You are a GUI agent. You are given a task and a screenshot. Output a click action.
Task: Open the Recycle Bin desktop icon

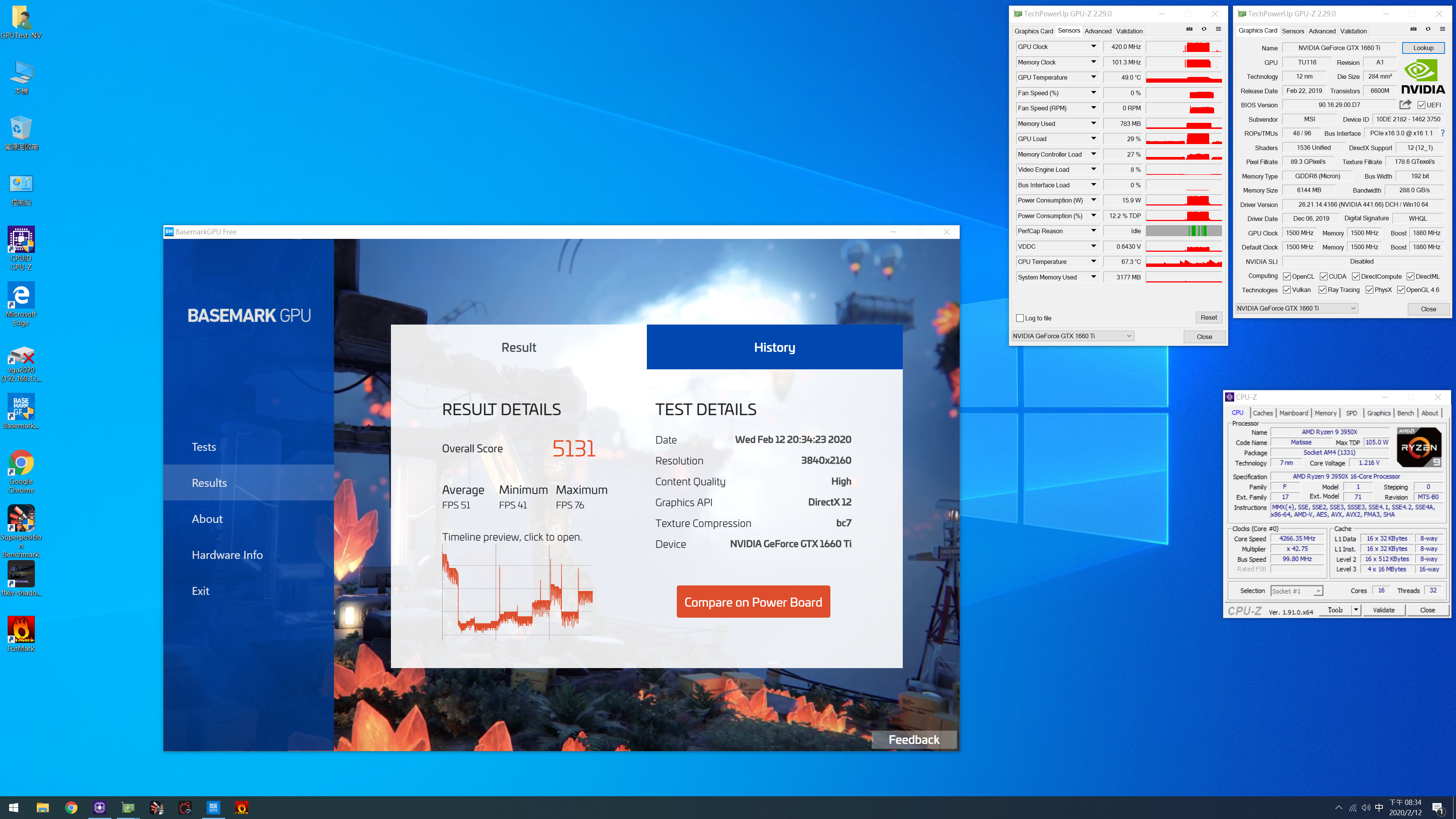coord(21,133)
